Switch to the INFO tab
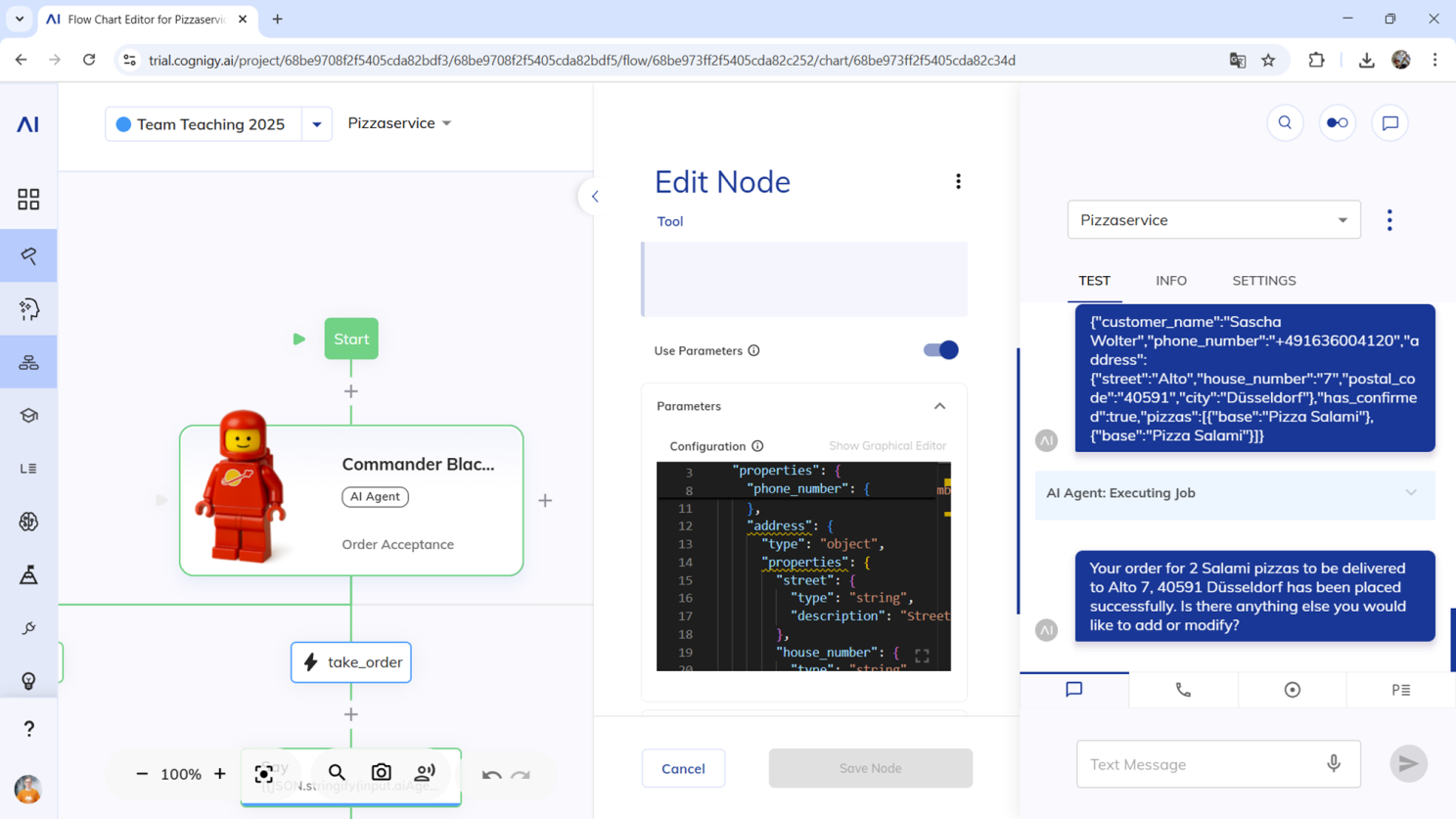 [1170, 281]
